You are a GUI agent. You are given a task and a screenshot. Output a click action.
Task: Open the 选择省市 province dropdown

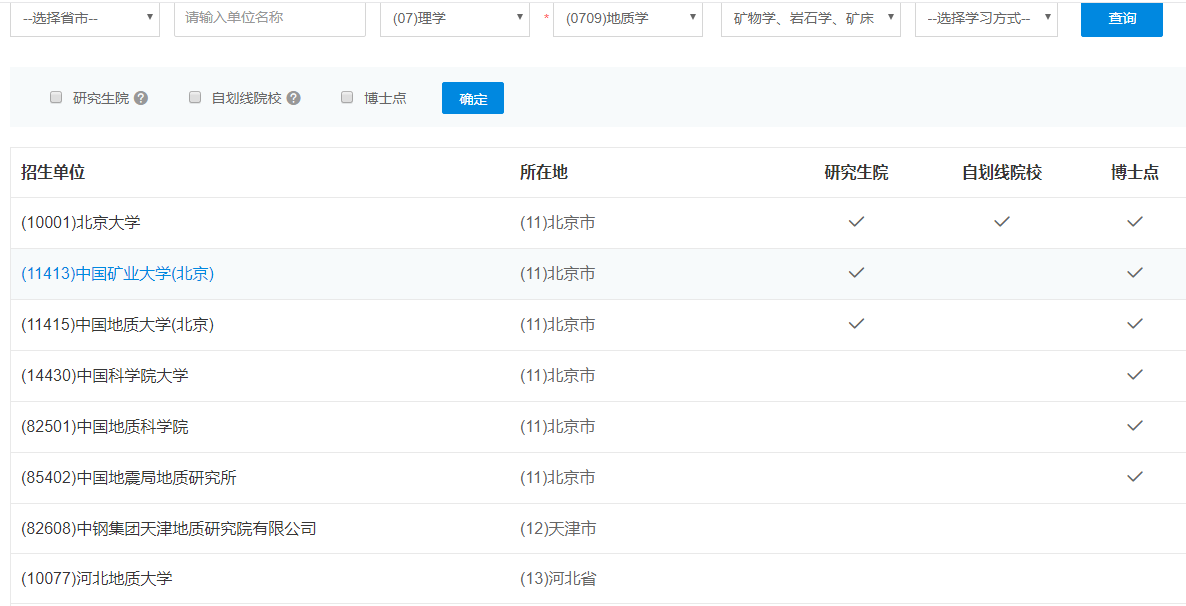[x=85, y=18]
